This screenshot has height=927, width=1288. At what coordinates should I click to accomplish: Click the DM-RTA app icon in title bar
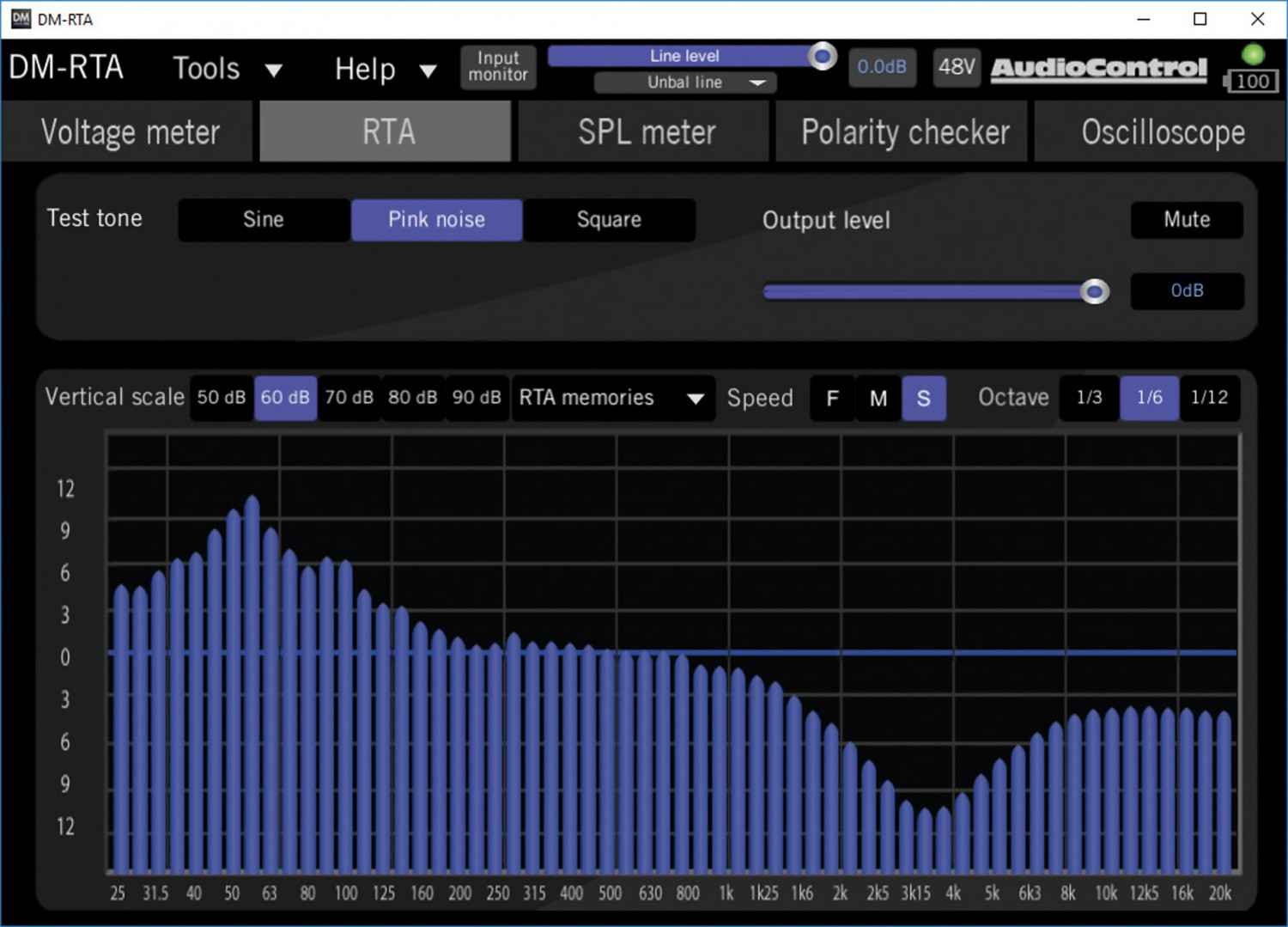(21, 18)
